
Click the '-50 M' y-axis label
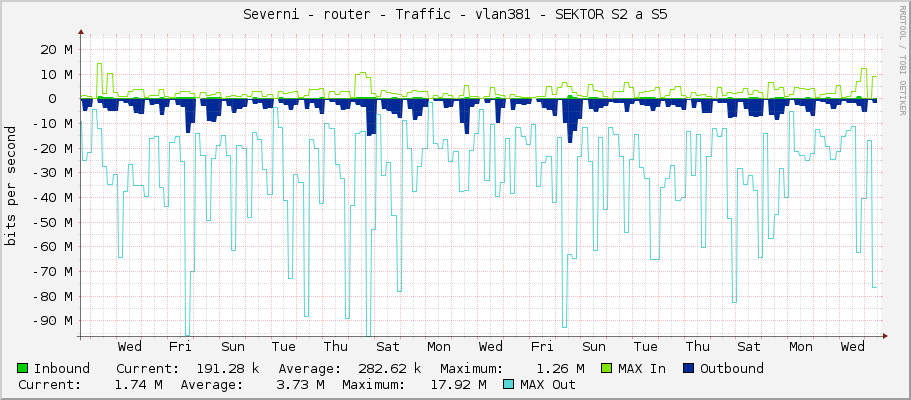[53, 222]
